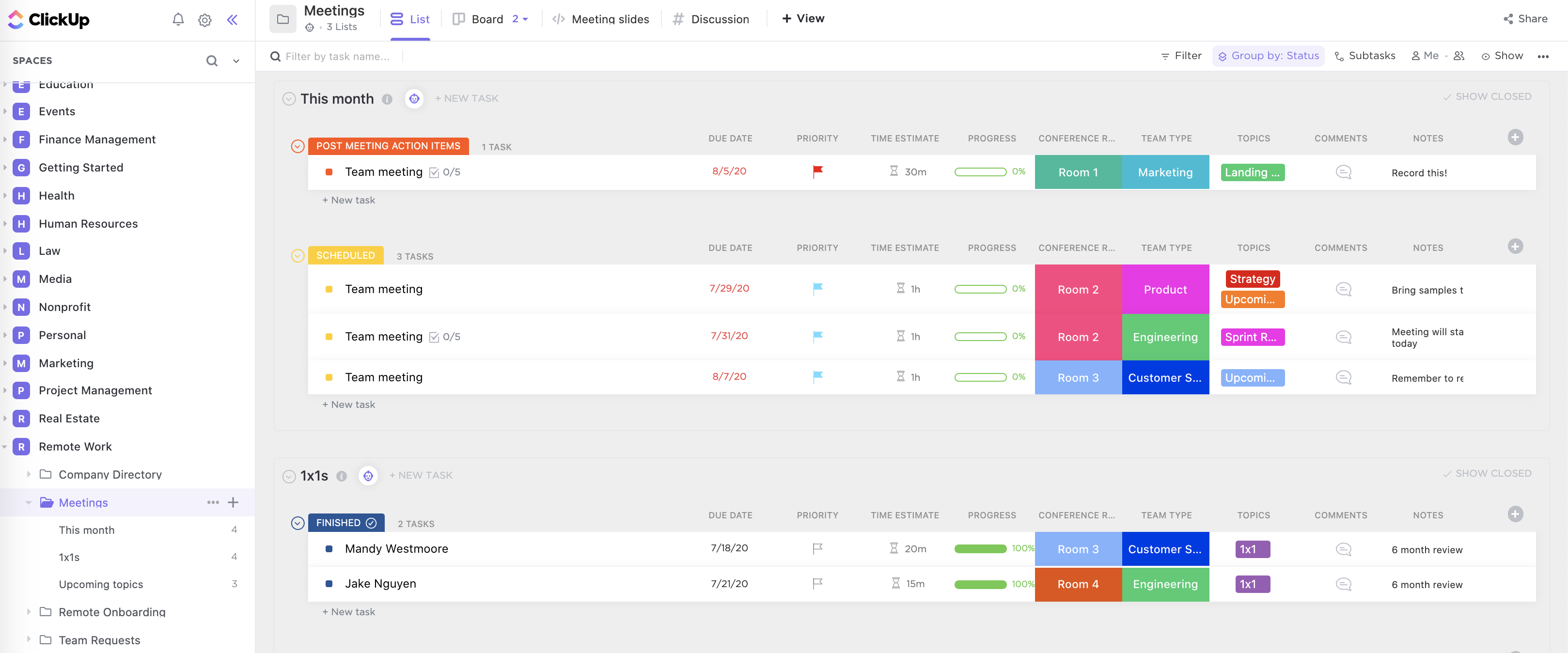Open comments for Mandy Westmoore task
Viewport: 1568px width, 653px height.
tap(1343, 549)
